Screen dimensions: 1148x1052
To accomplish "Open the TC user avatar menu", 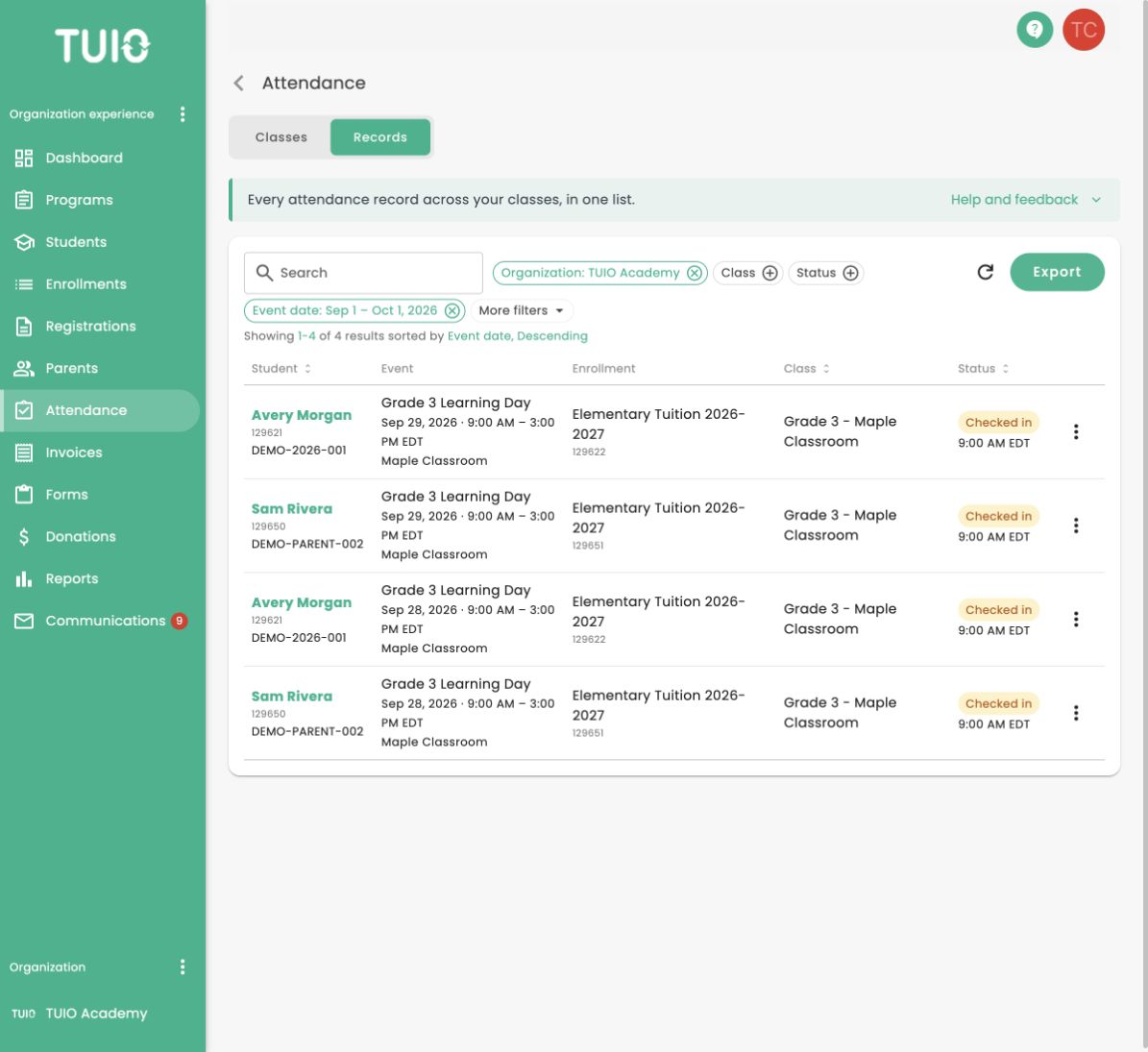I will [1084, 30].
